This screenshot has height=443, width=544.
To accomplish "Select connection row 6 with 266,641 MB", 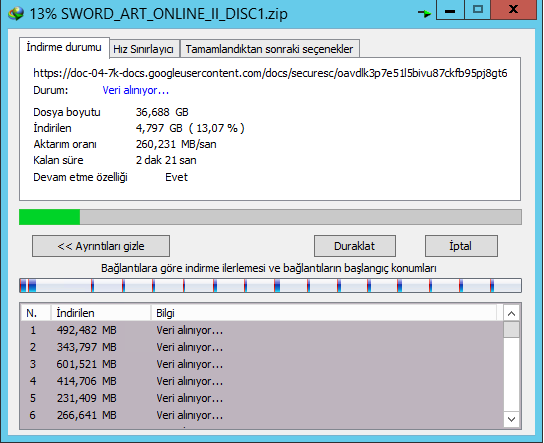I will tap(262, 415).
